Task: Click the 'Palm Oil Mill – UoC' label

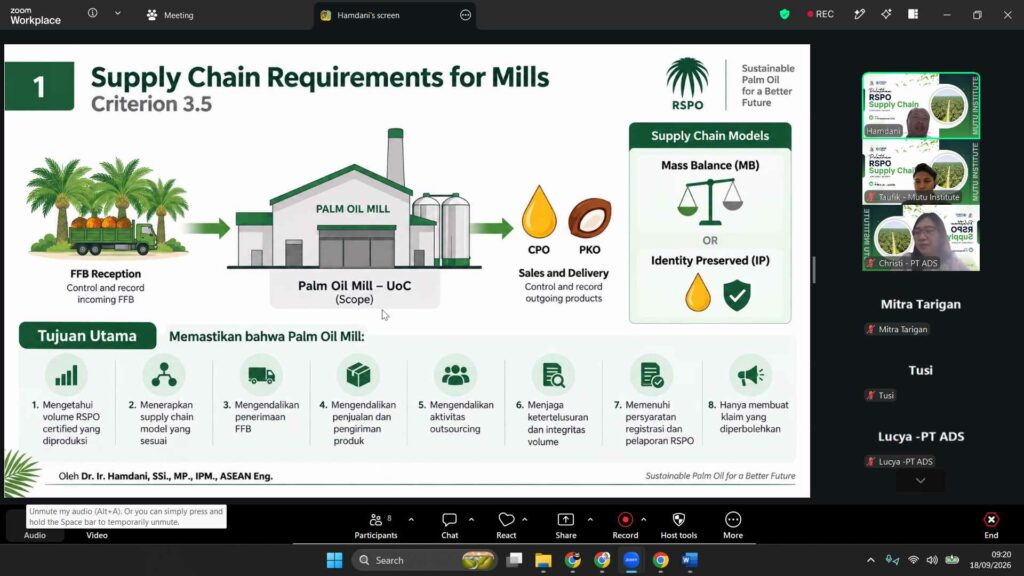Action: [355, 285]
